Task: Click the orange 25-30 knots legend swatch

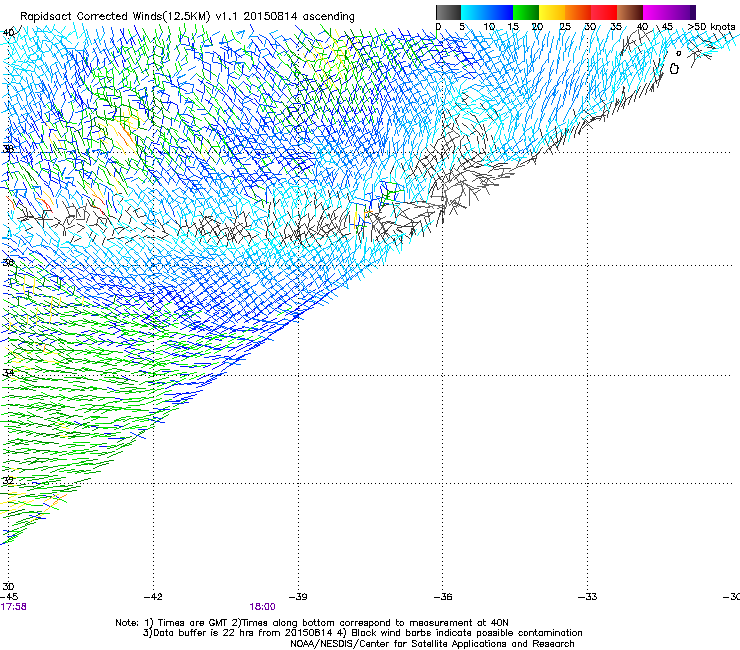Action: tap(578, 12)
